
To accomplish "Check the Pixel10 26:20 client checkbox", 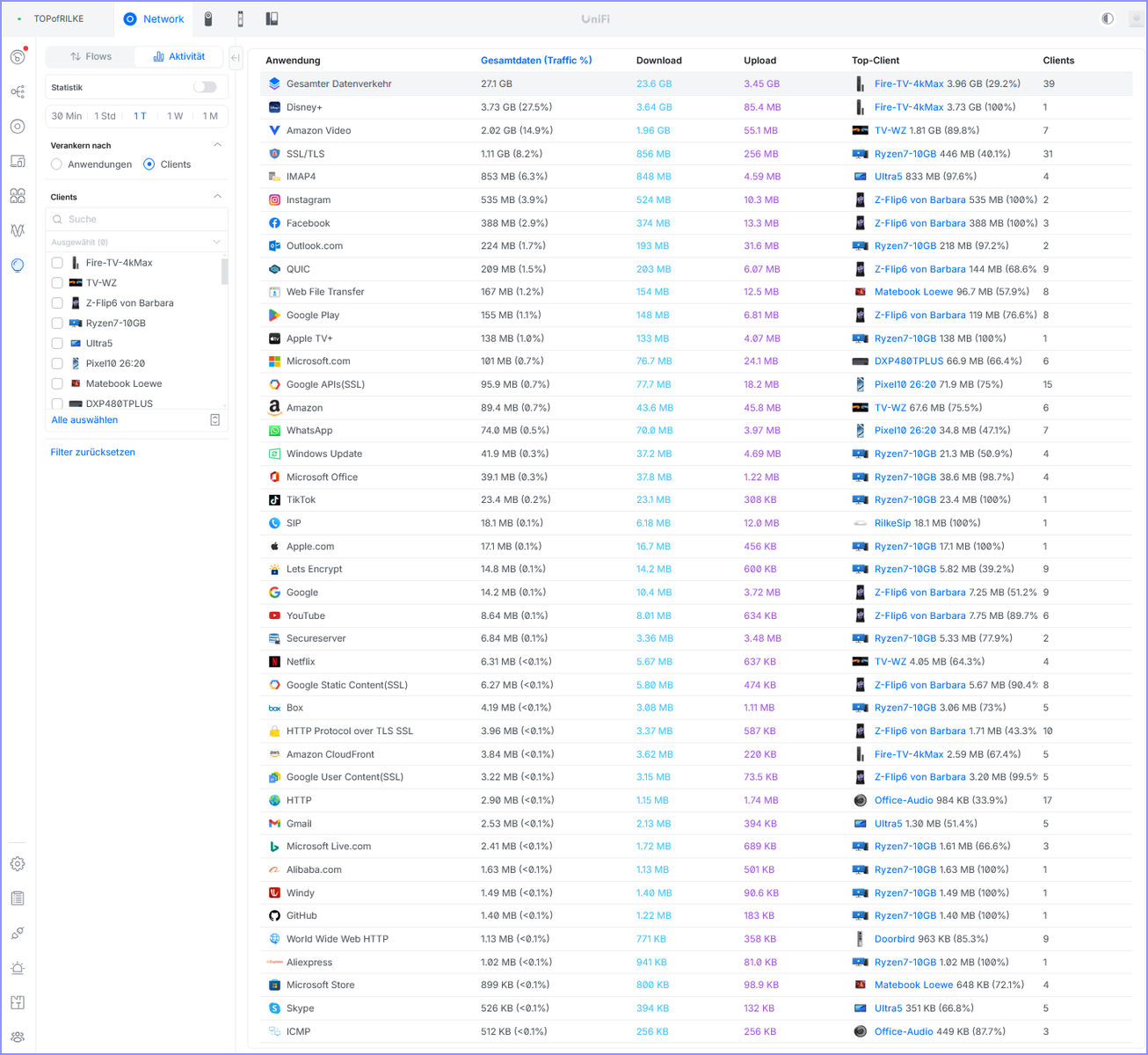I will click(57, 363).
